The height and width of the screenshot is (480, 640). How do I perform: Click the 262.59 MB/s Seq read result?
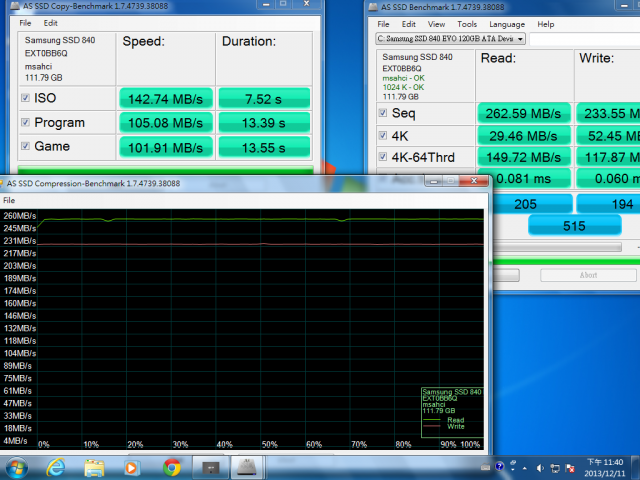[523, 113]
